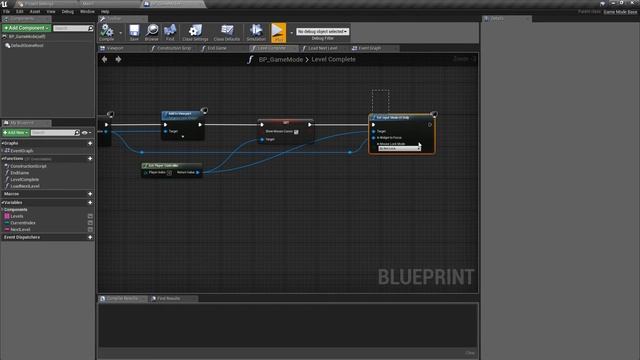
Task: Click the Add Component button
Action: (x=27, y=28)
